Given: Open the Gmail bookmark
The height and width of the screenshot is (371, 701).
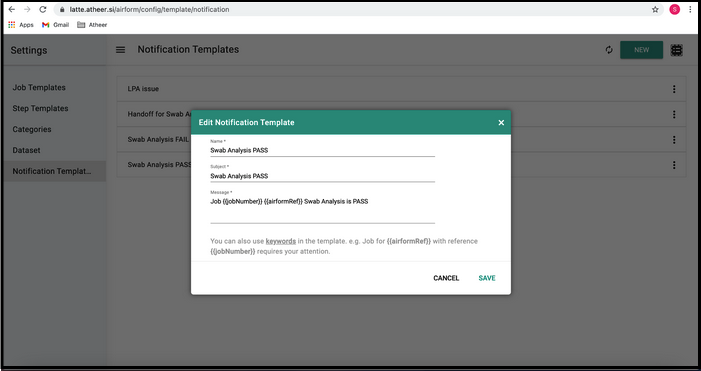Looking at the screenshot, I should (55, 25).
